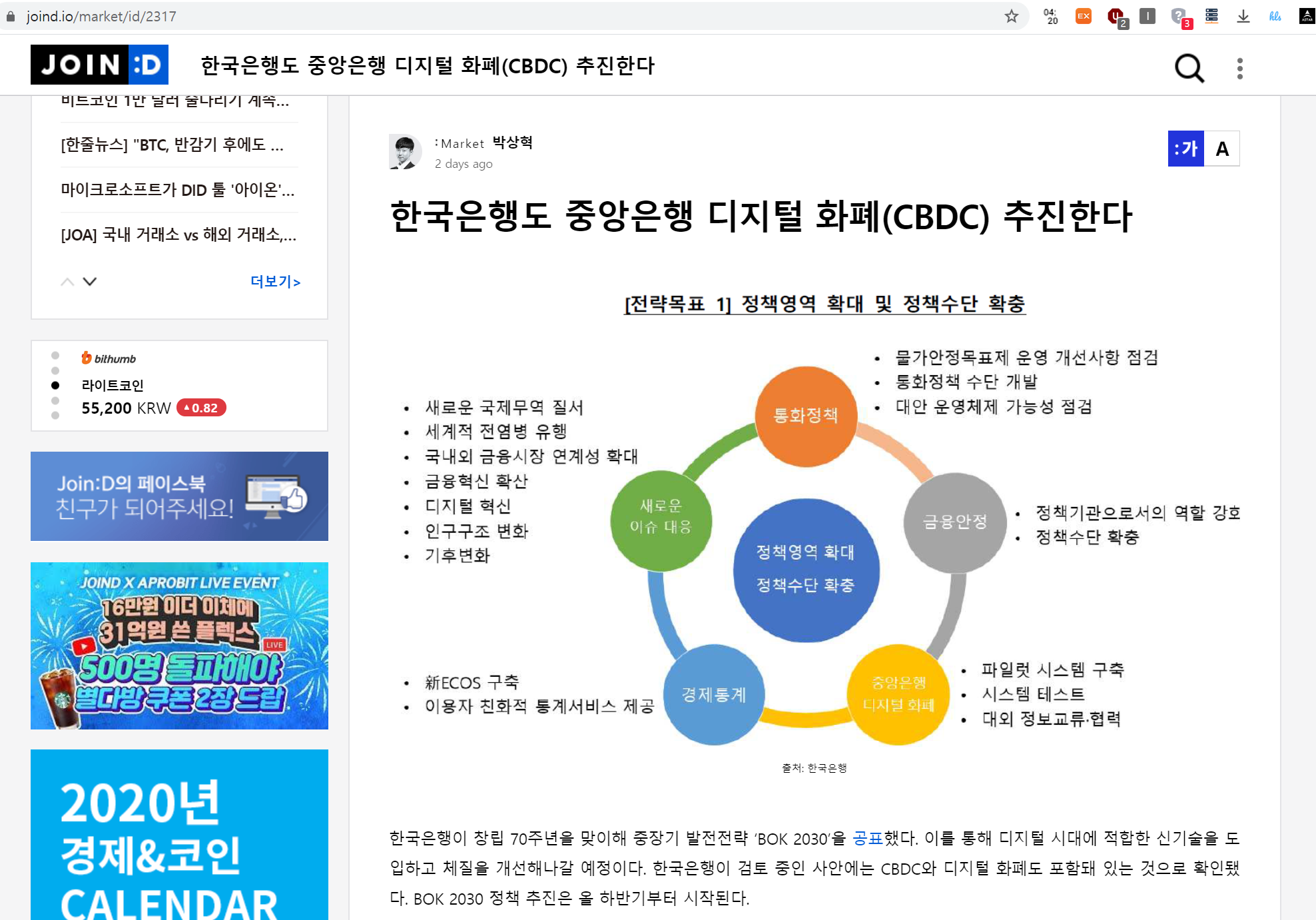This screenshot has height=920, width=1316.
Task: Click the orange EX extension icon
Action: pos(1084,16)
